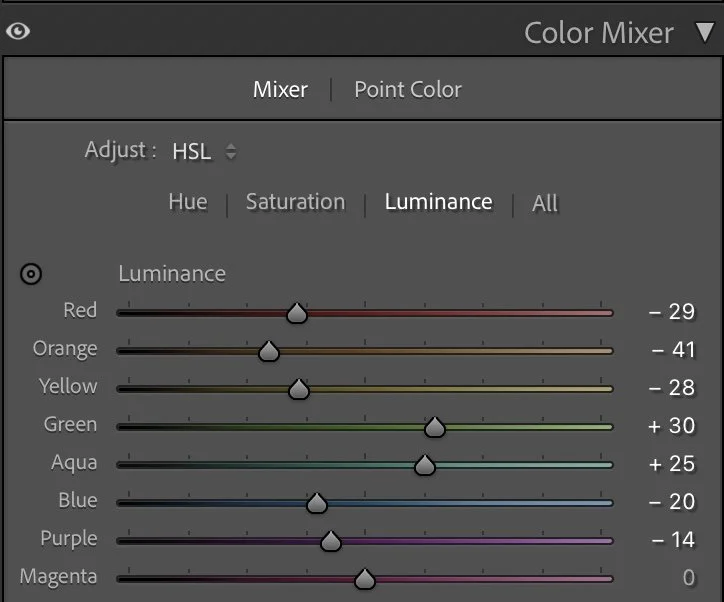This screenshot has height=602, width=724.
Task: Collapse the Color Mixer panel triangle
Action: [x=705, y=32]
